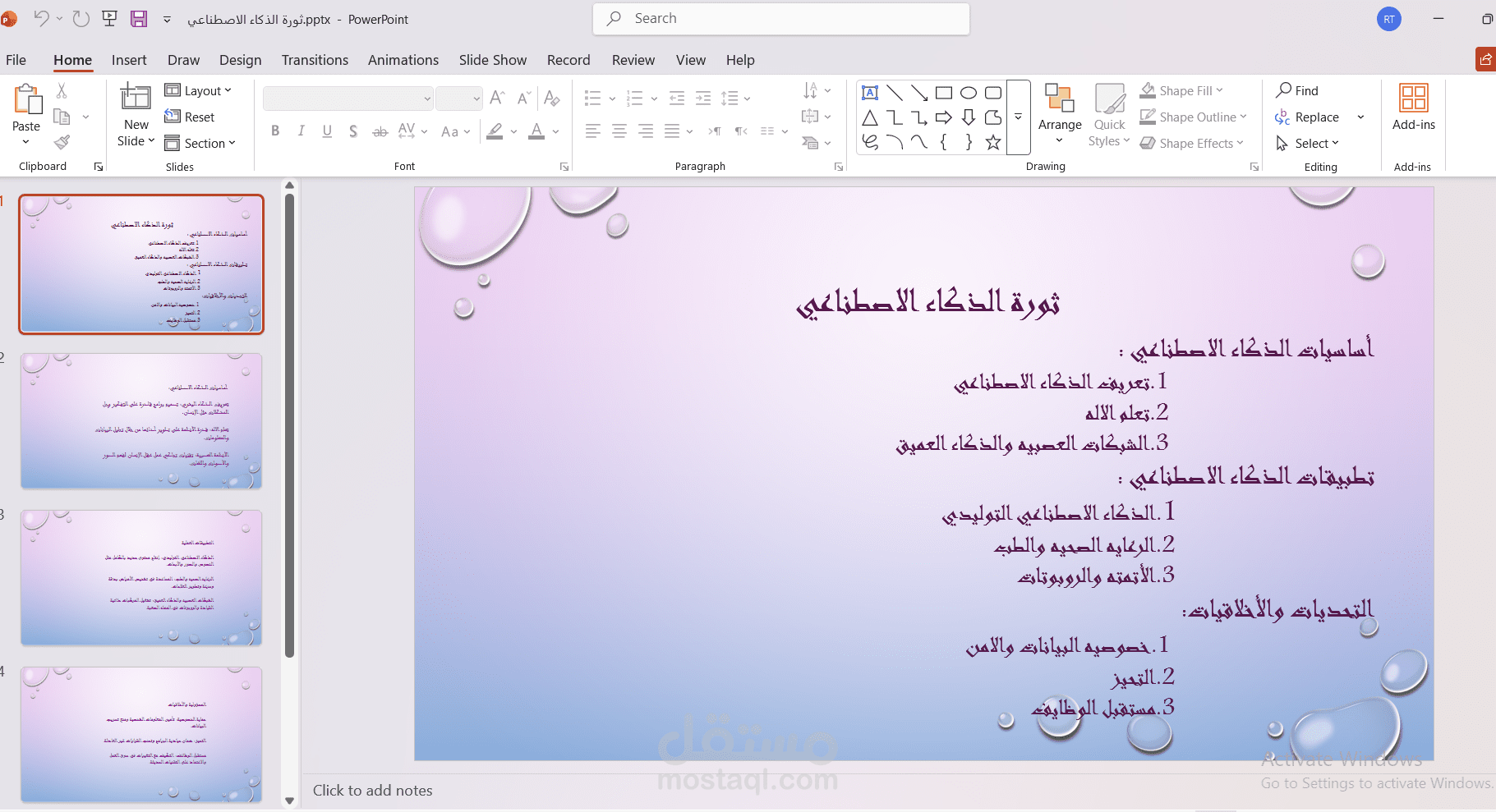Decrease font size with the smaller A
1496x812 pixels.
(524, 99)
